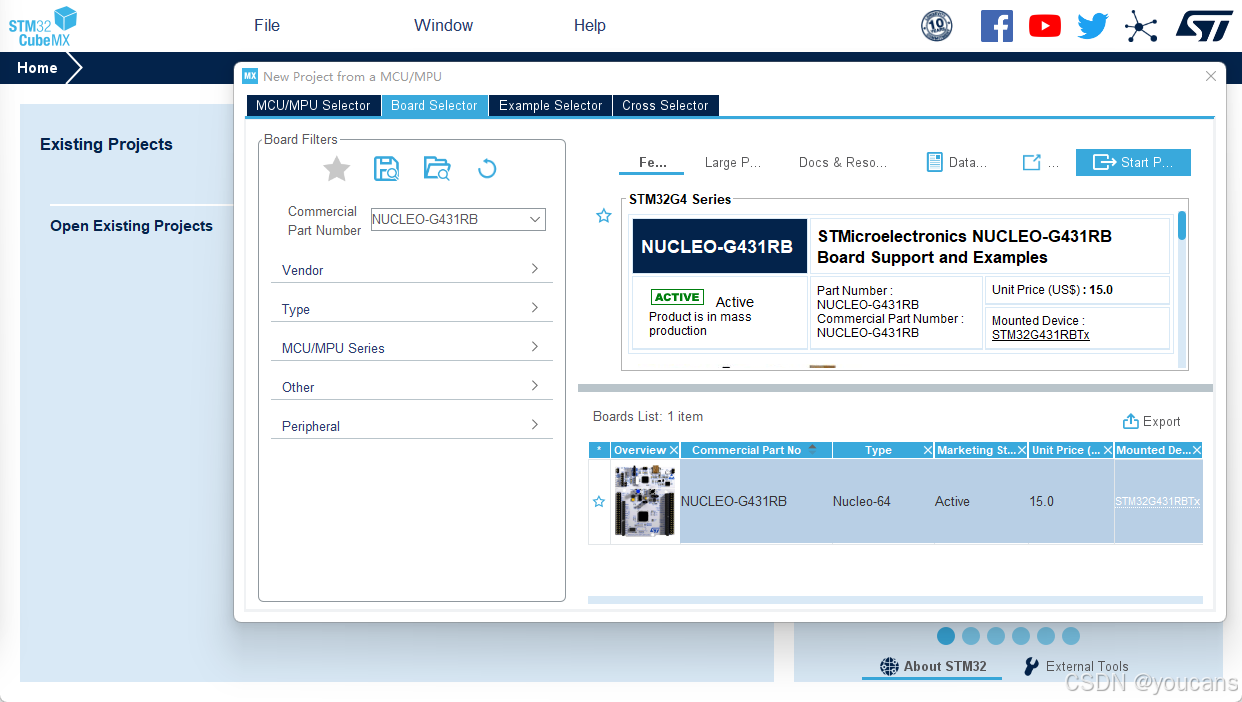Click the first carousel dot

tap(946, 636)
